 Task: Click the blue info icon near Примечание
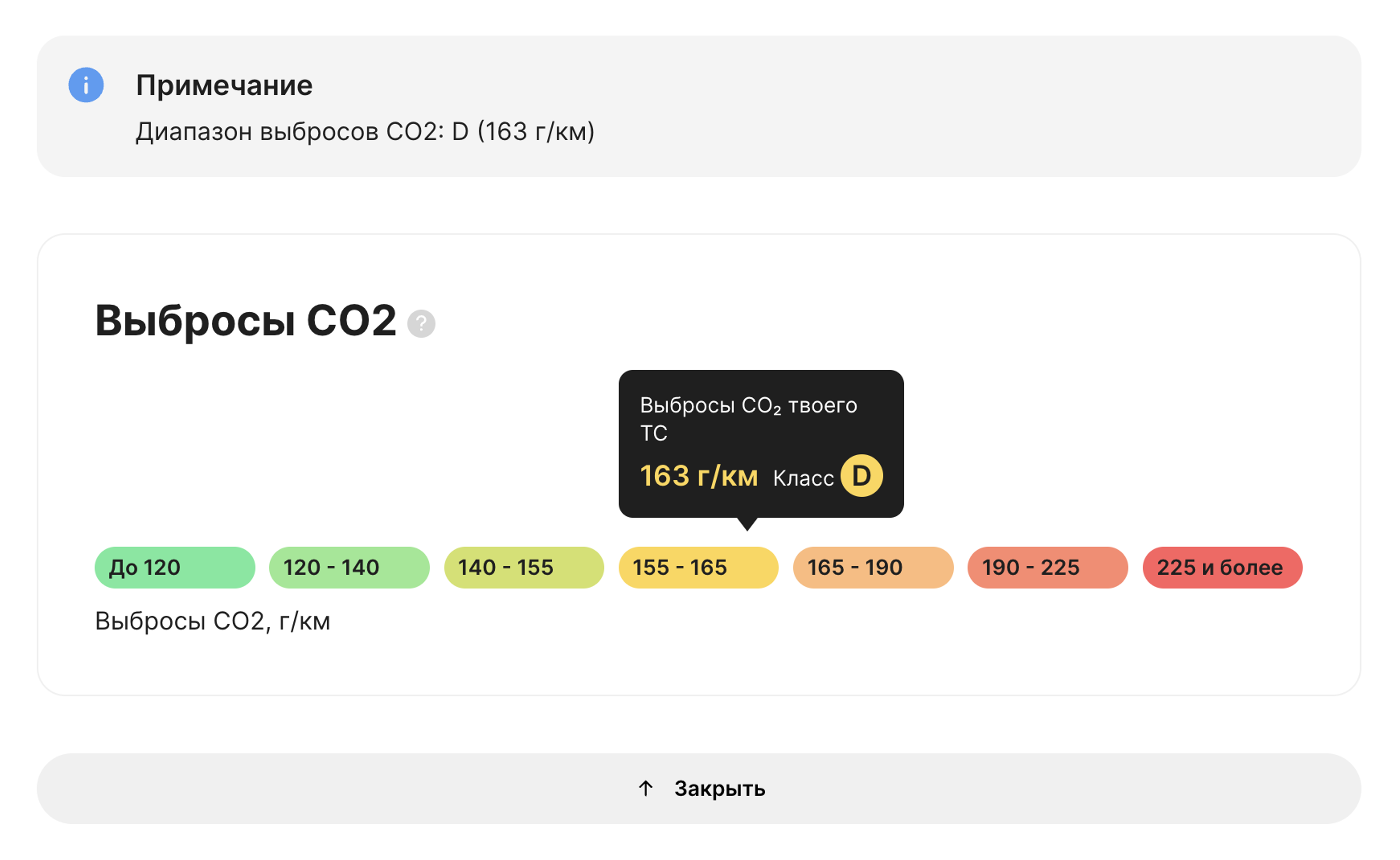click(86, 85)
